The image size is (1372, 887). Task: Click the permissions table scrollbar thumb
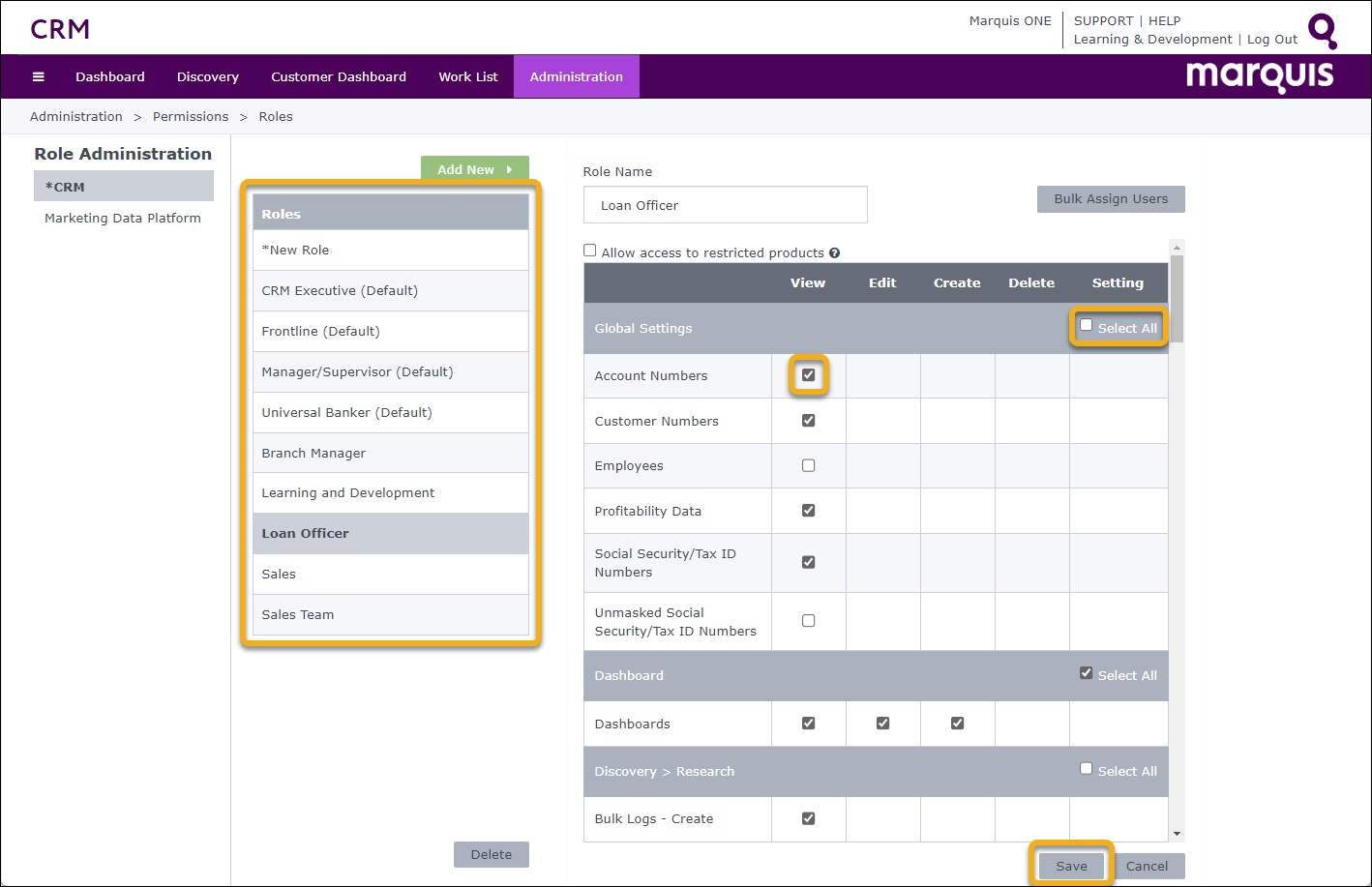pos(1177,298)
